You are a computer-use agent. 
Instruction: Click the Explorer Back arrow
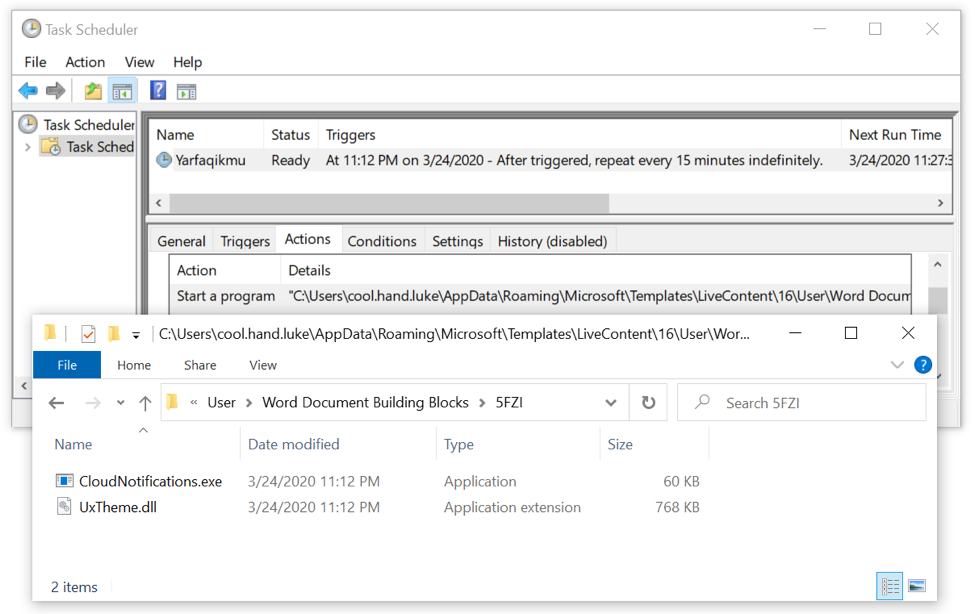(57, 402)
